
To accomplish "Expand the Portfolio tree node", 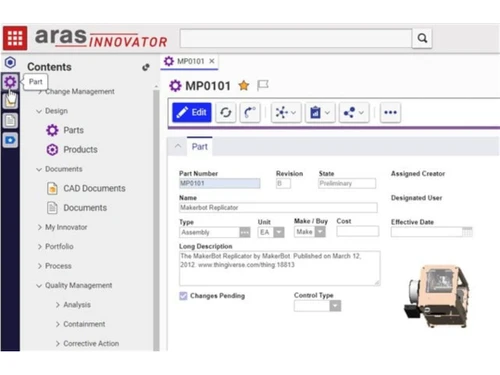I will (39, 247).
